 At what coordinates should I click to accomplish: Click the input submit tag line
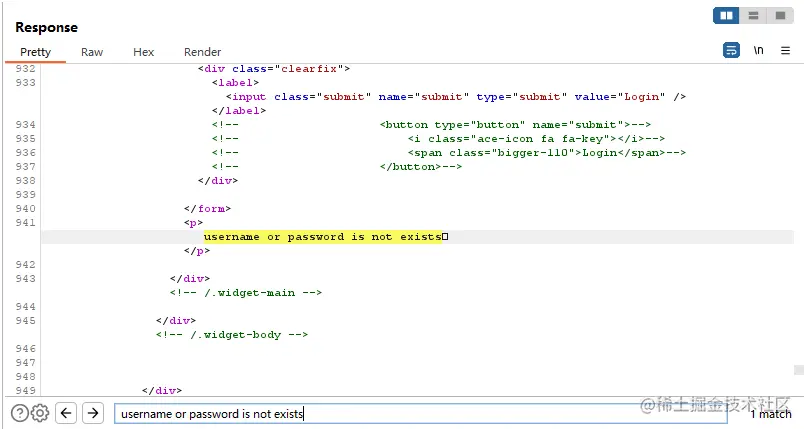pyautogui.click(x=455, y=97)
